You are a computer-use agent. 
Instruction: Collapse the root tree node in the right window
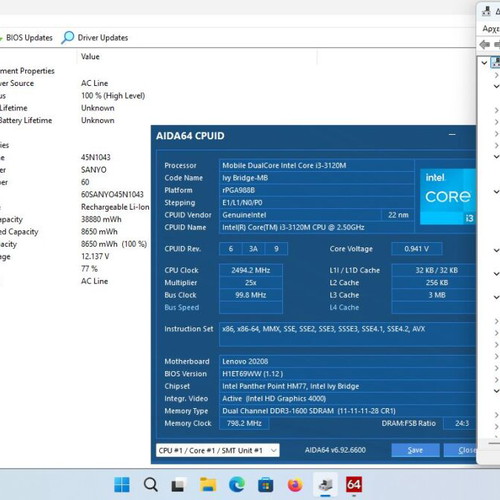pyautogui.click(x=484, y=62)
